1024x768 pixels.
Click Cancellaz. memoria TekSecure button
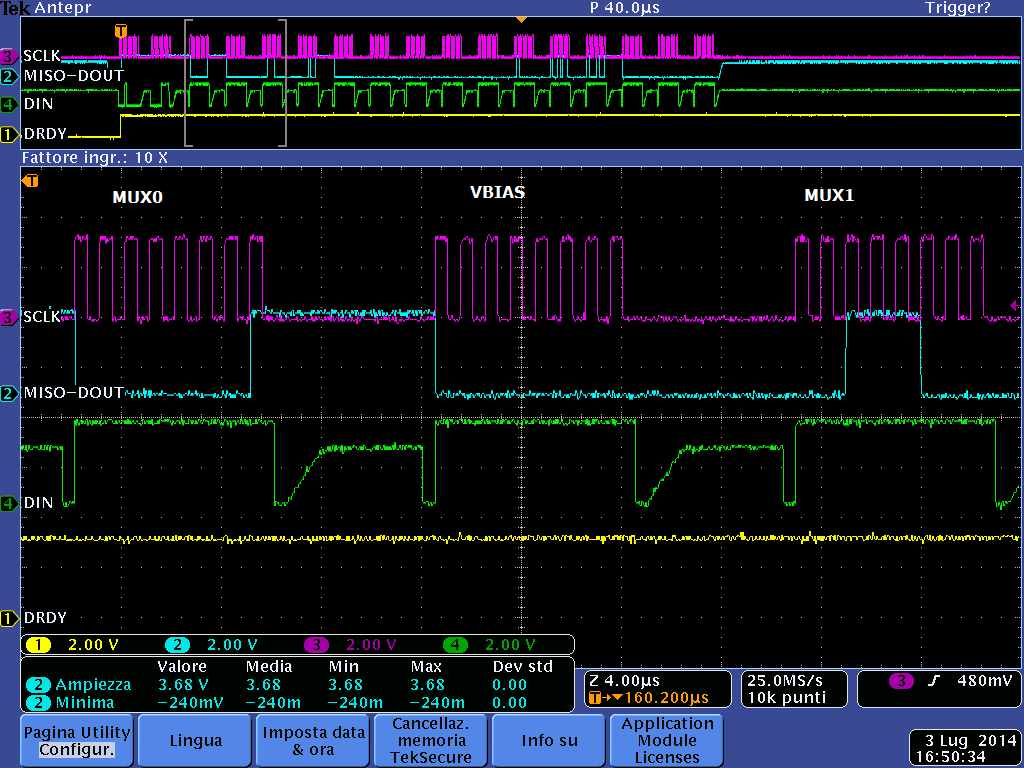click(431, 741)
